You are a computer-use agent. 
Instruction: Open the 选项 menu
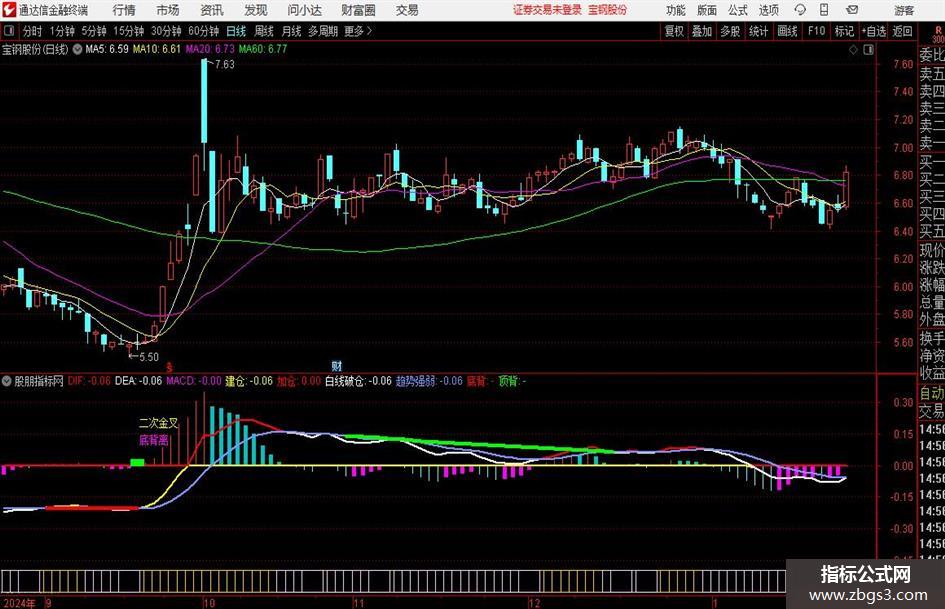768,10
